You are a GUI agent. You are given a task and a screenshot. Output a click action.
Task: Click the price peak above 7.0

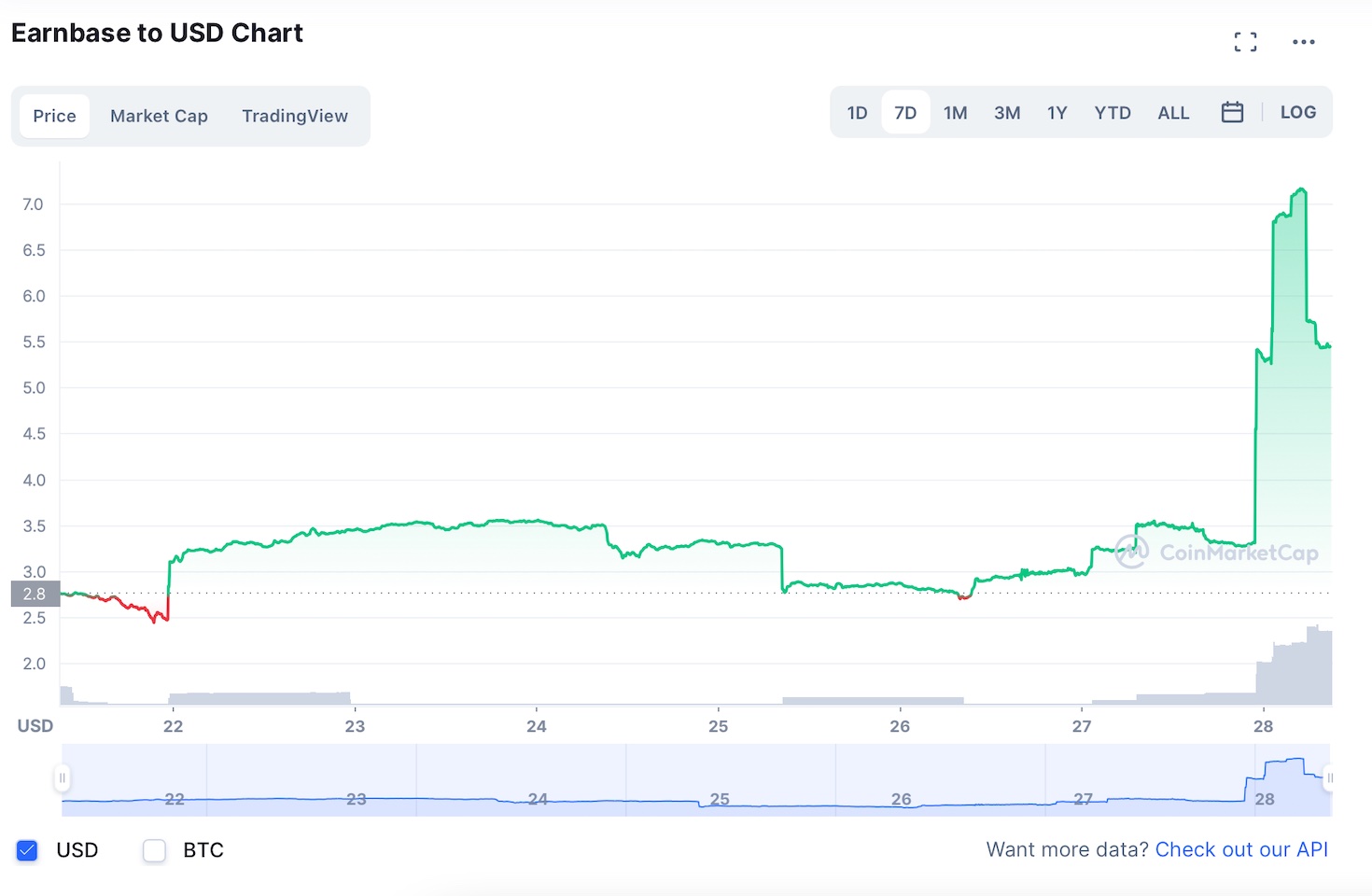click(x=1301, y=190)
